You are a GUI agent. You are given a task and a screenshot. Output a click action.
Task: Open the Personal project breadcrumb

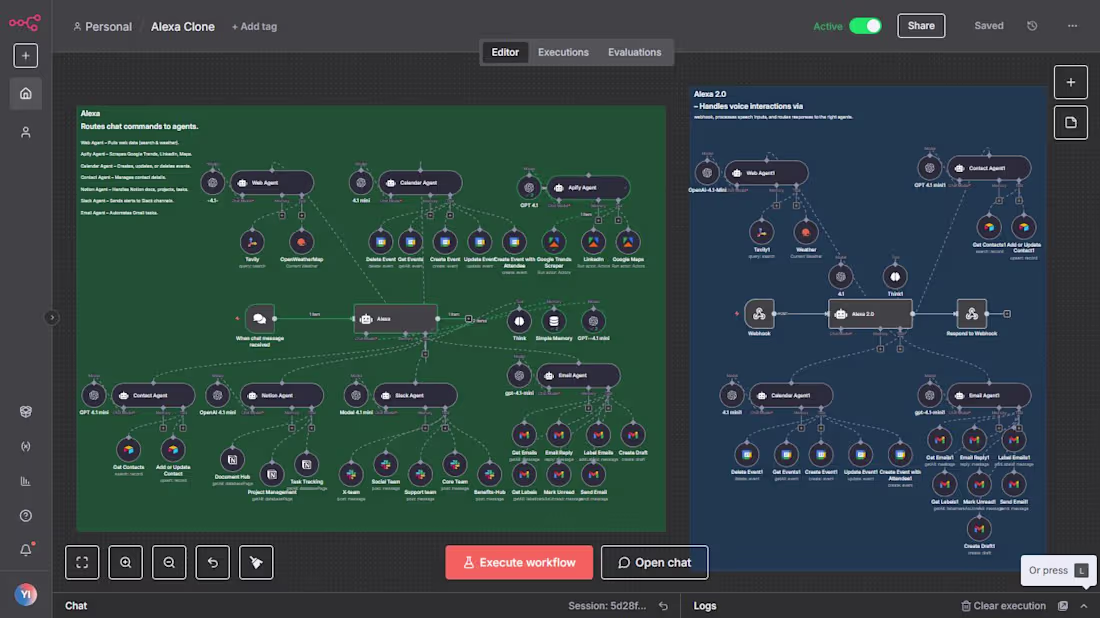[x=102, y=27]
